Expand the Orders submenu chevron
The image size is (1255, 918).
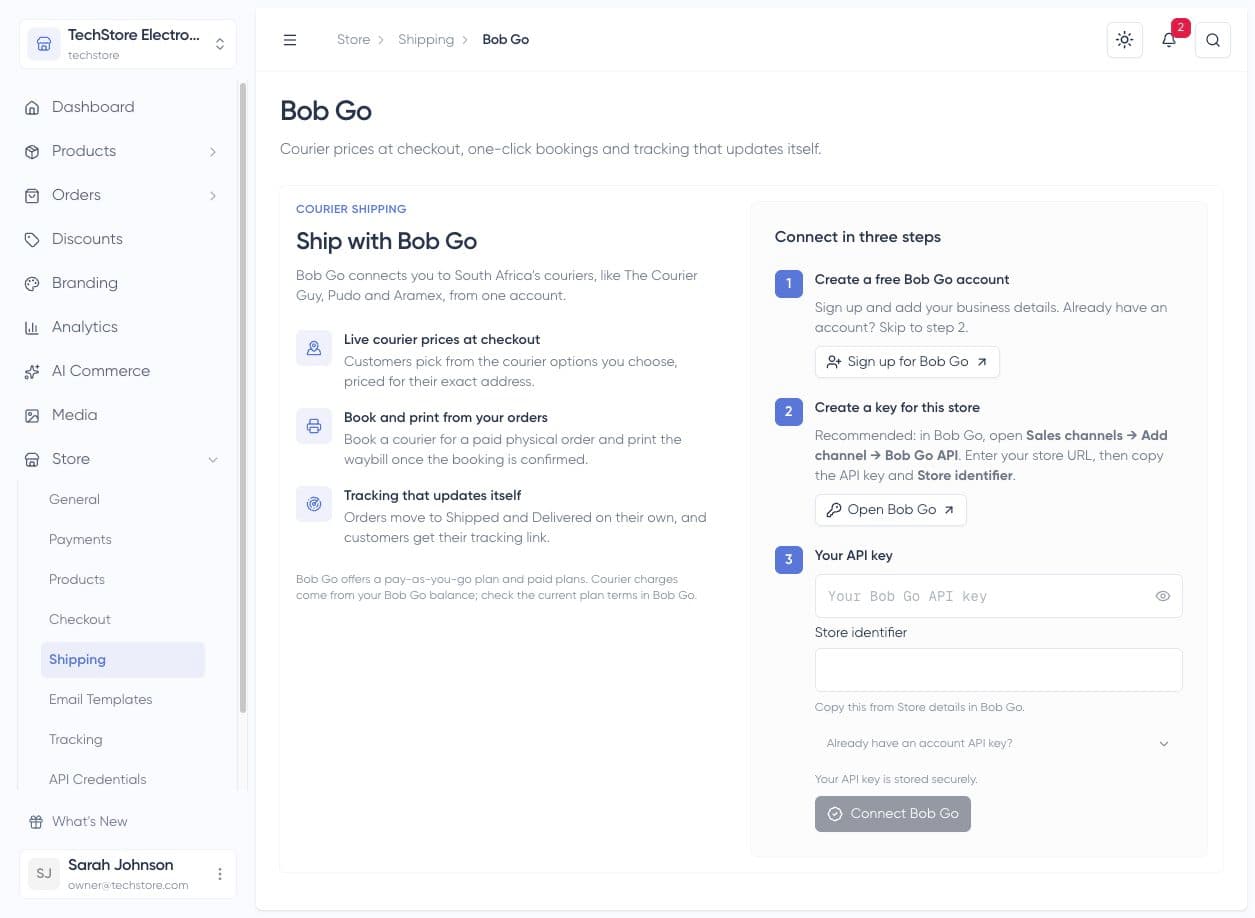(x=213, y=195)
